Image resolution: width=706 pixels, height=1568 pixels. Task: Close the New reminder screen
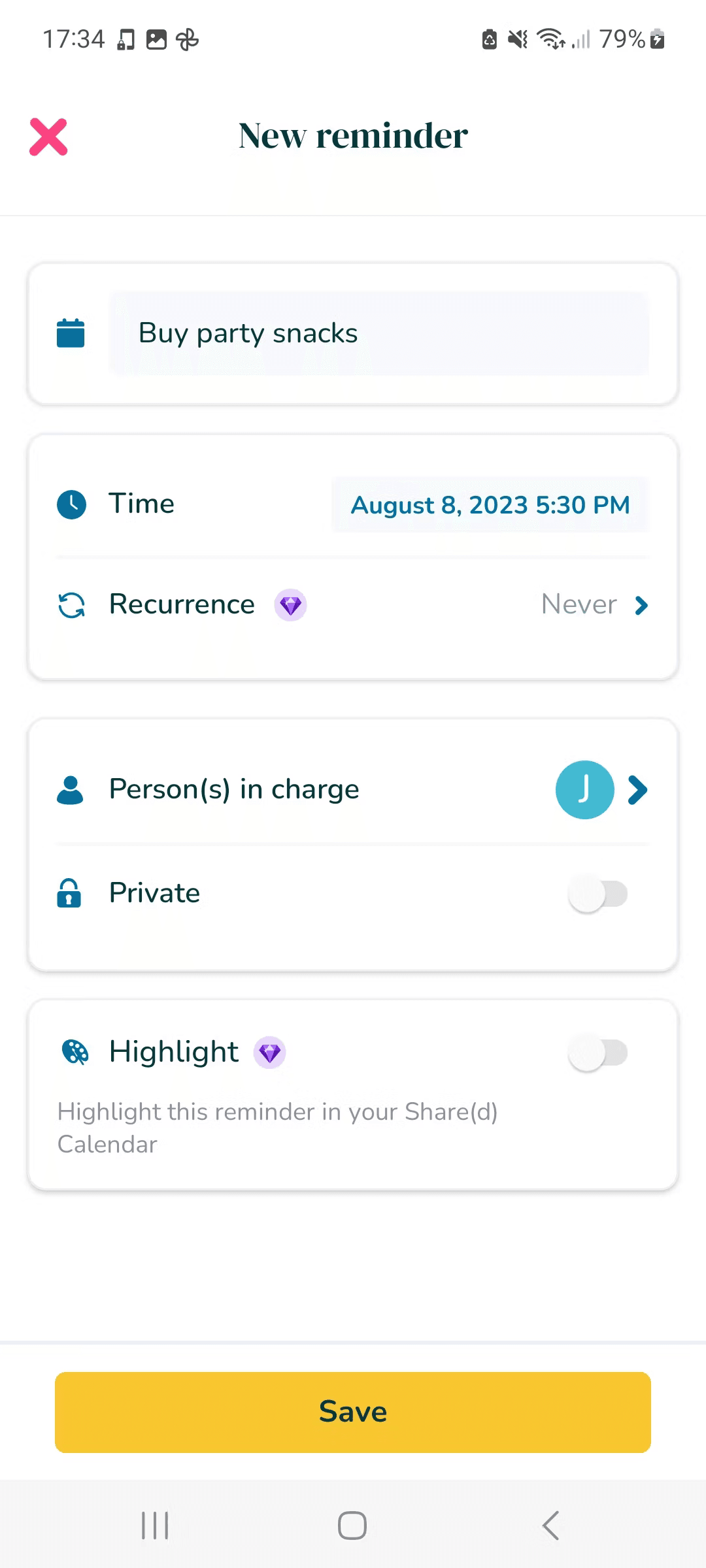48,137
